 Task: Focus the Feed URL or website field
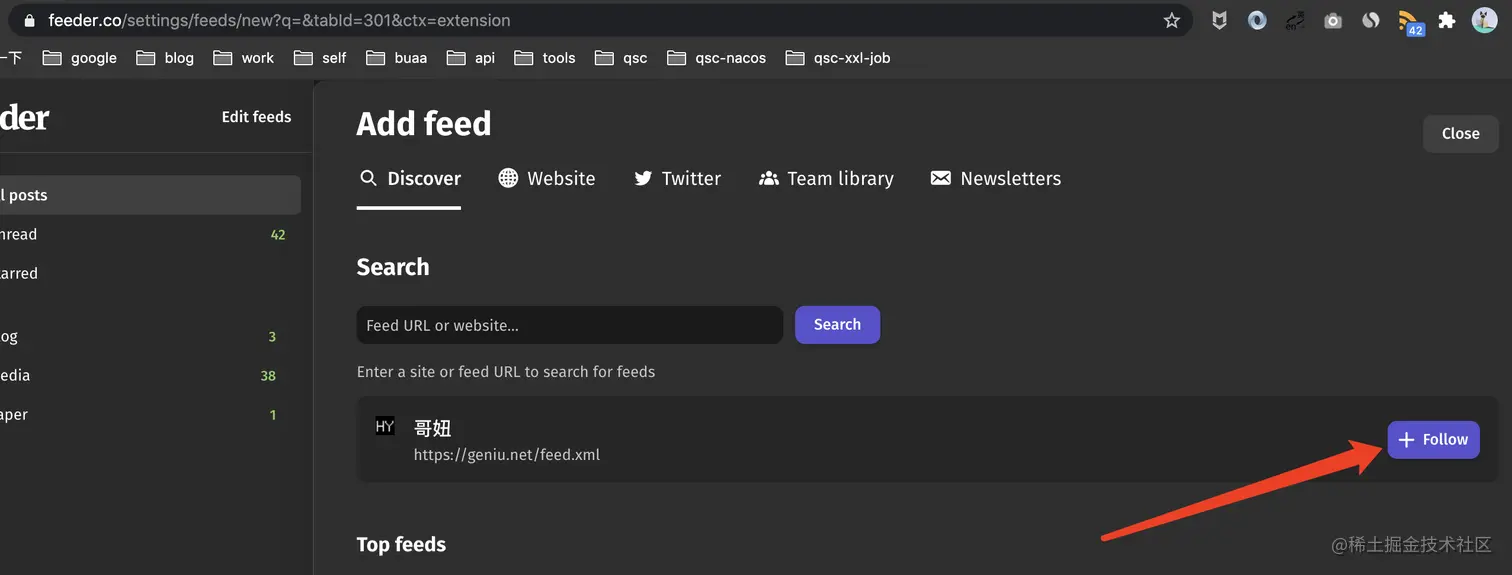click(570, 325)
